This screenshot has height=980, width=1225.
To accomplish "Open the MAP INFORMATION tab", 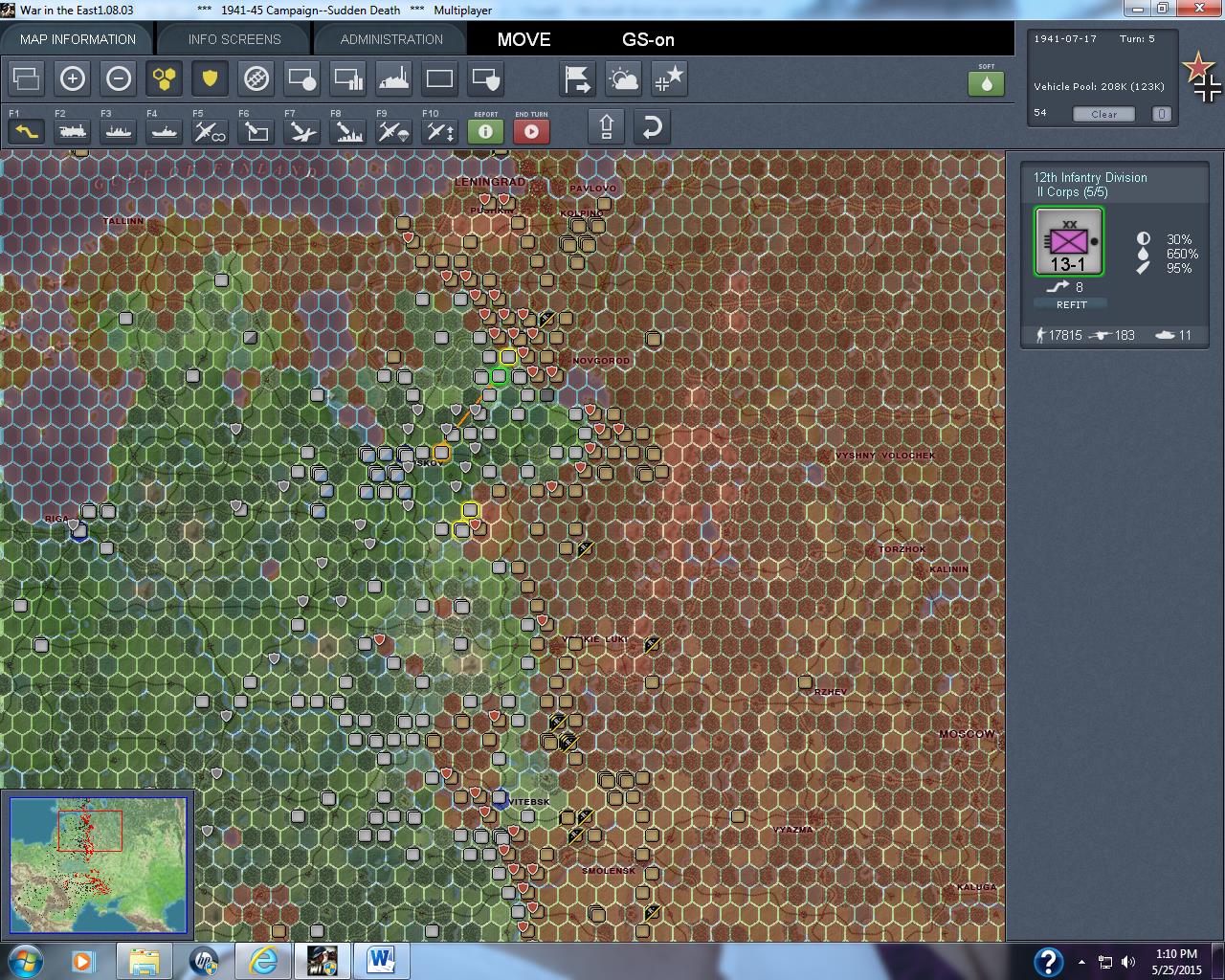I will click(78, 39).
